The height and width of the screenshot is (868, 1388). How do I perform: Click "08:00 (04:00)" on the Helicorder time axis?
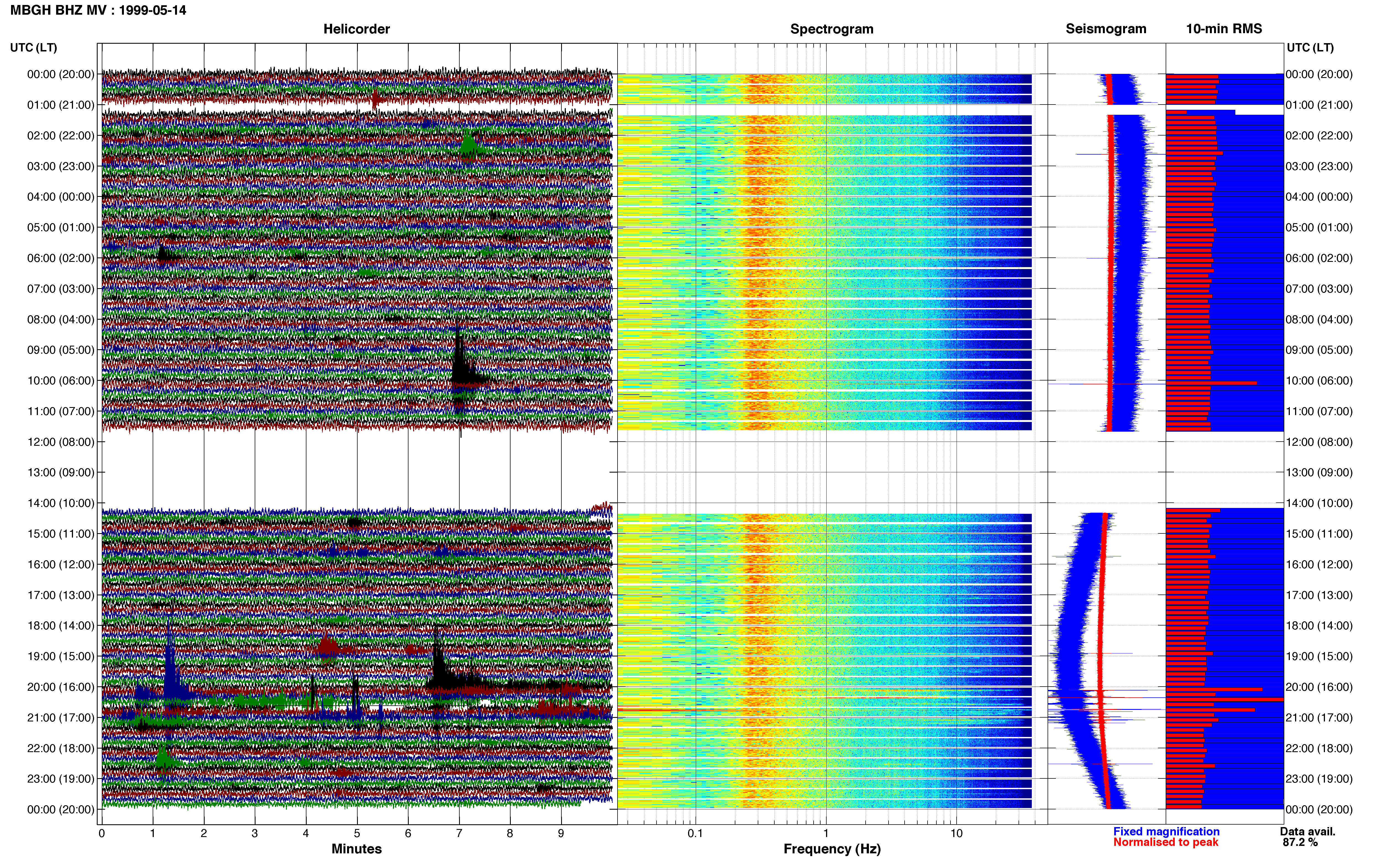[61, 319]
